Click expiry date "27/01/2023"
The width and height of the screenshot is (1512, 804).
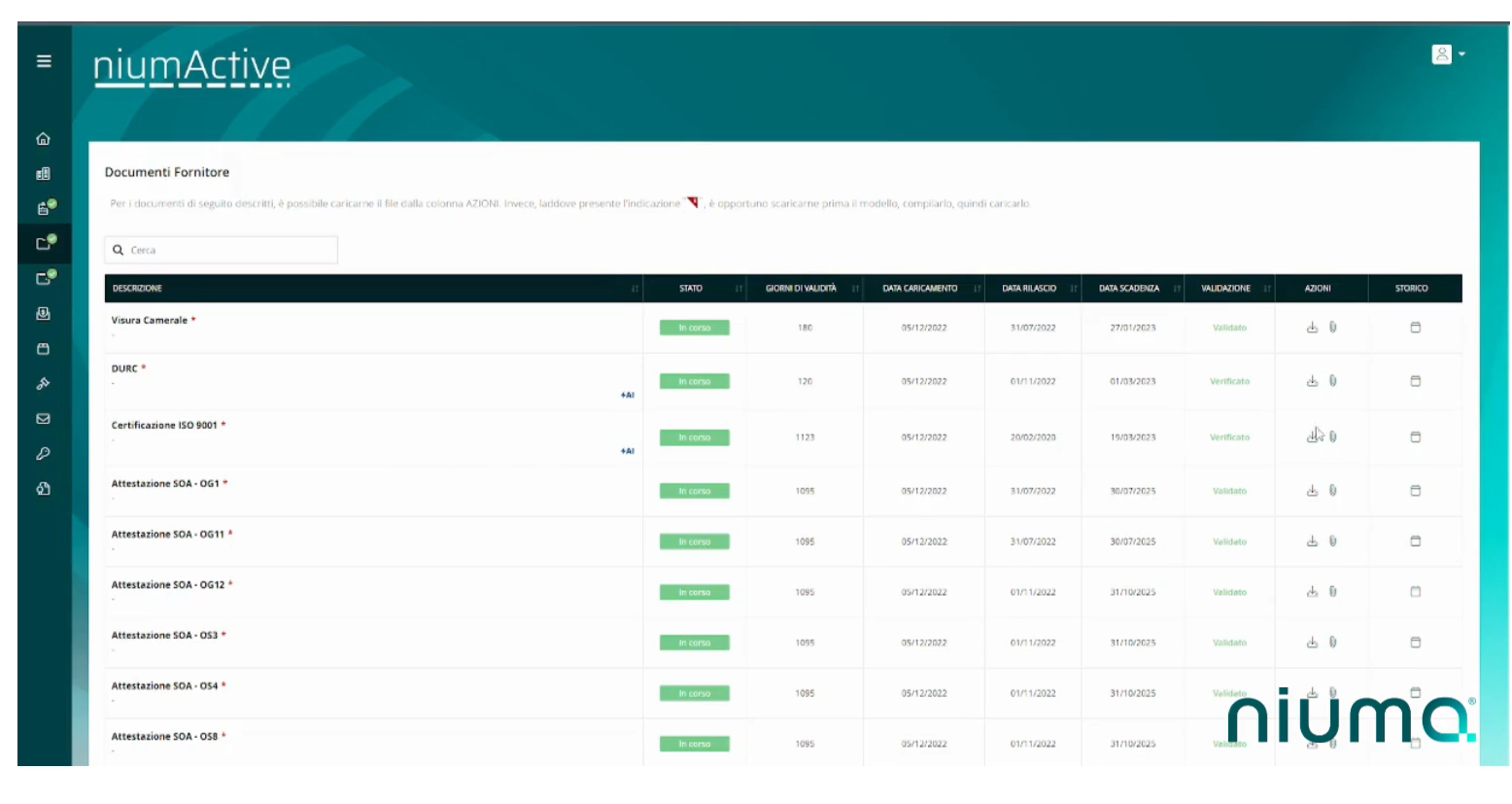click(x=1133, y=328)
